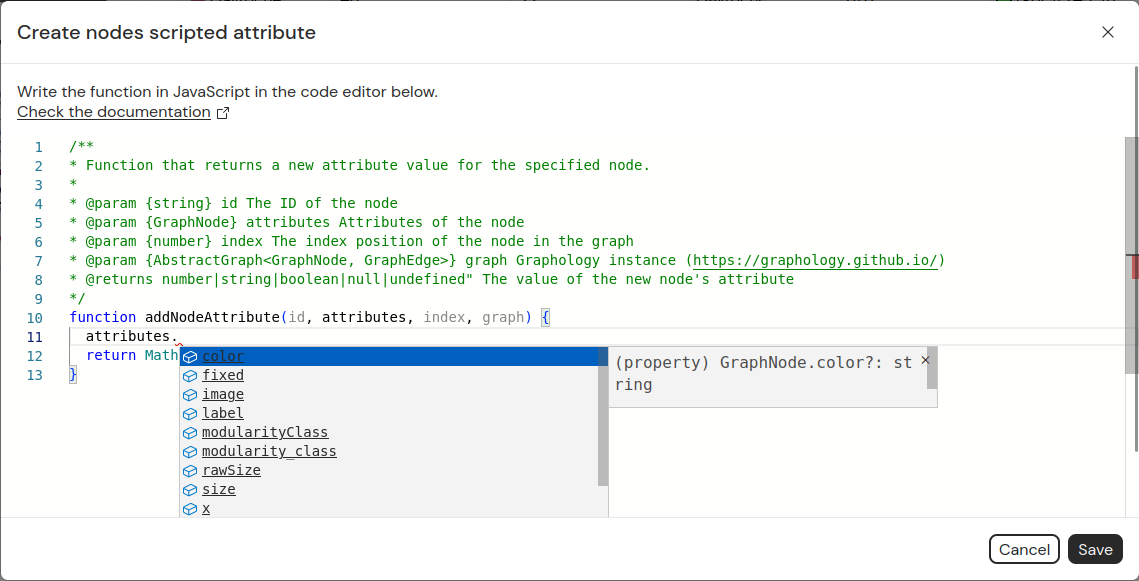This screenshot has width=1139, height=581.
Task: Click the property icon next to "modularityClass"
Action: coord(190,432)
